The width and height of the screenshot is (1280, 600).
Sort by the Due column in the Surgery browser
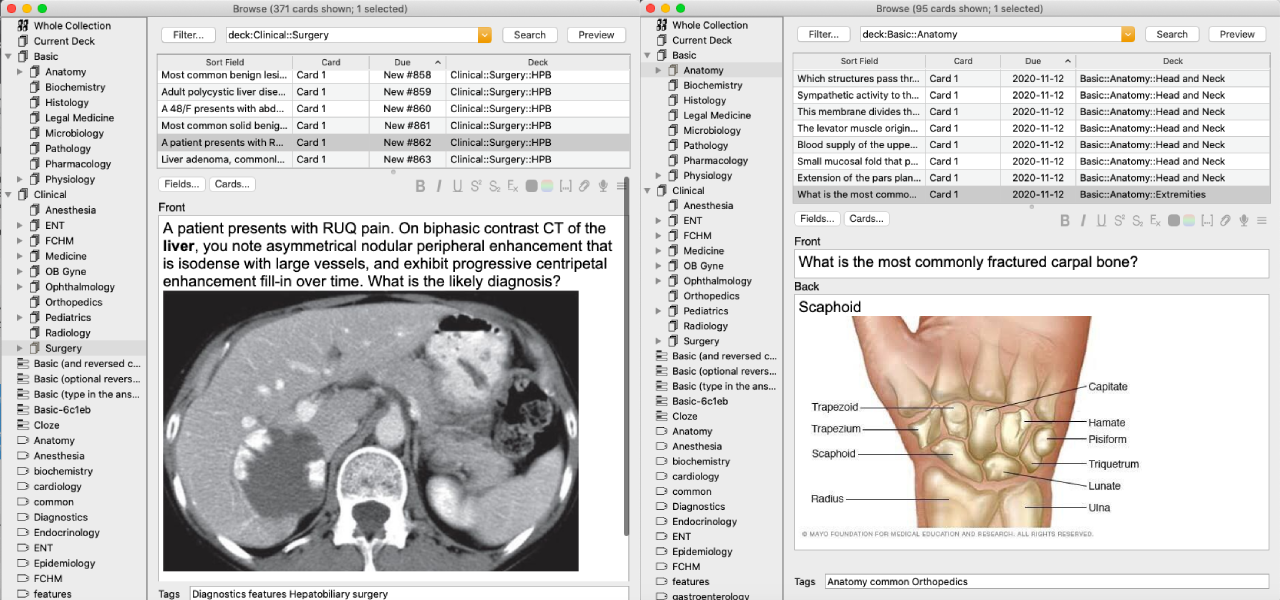[x=402, y=62]
